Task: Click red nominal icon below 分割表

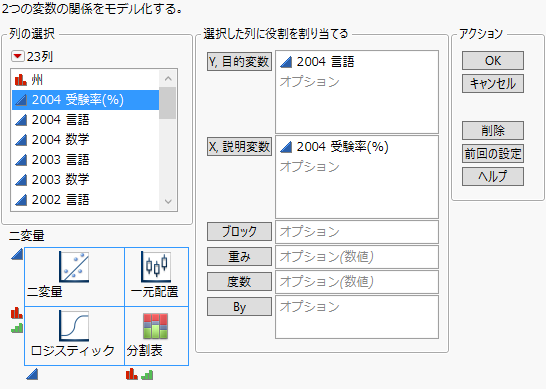Action: pyautogui.click(x=132, y=374)
